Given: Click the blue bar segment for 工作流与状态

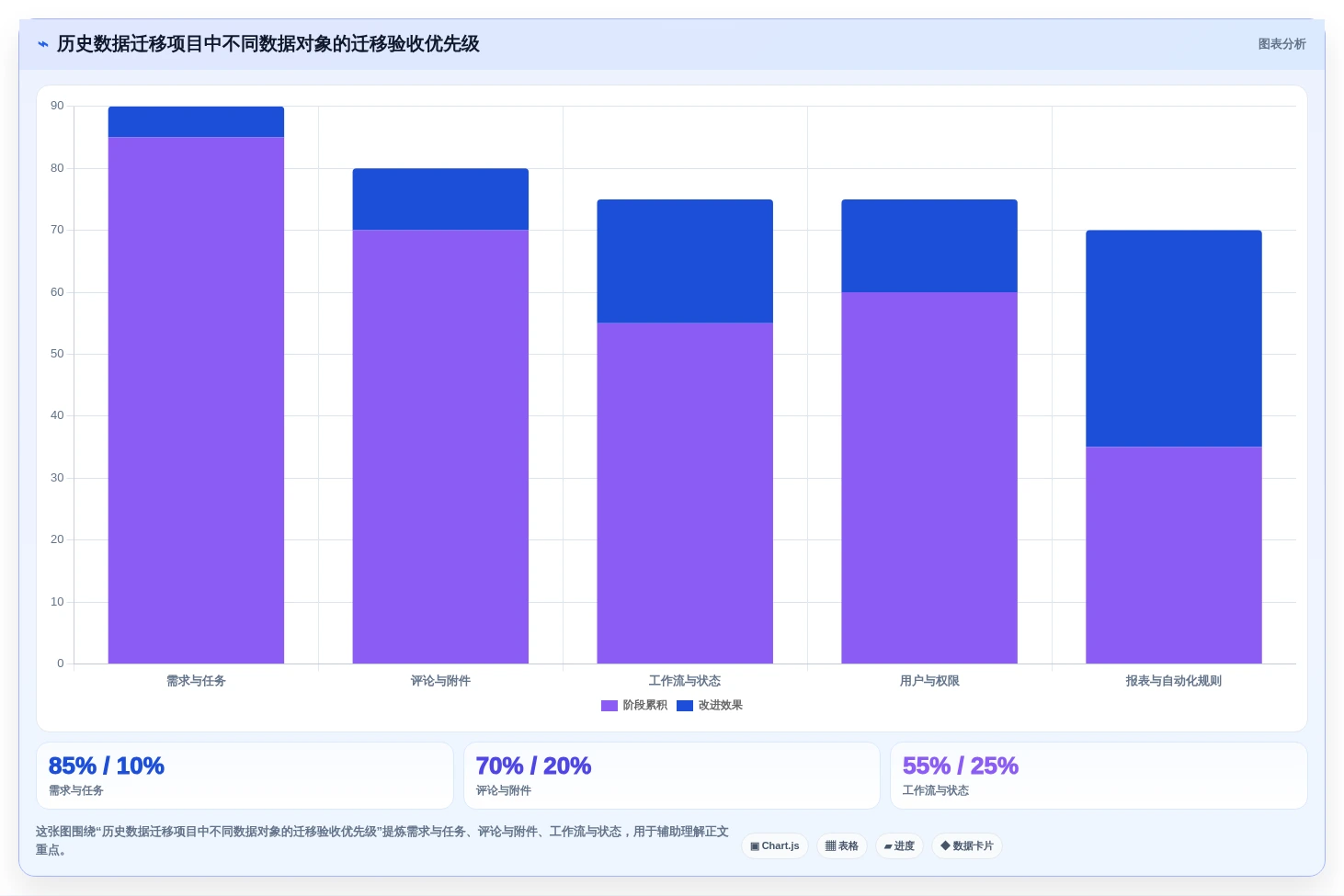Looking at the screenshot, I should pos(685,261).
